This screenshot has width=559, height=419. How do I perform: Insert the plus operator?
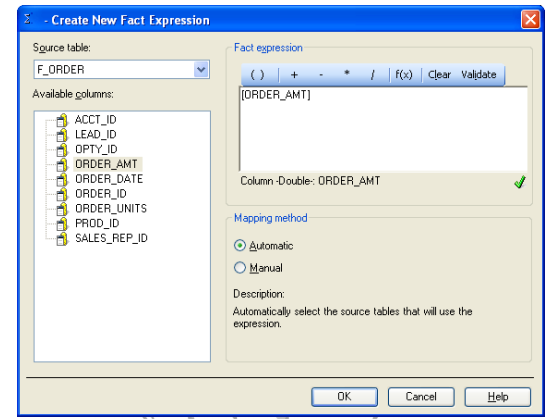tap(294, 75)
